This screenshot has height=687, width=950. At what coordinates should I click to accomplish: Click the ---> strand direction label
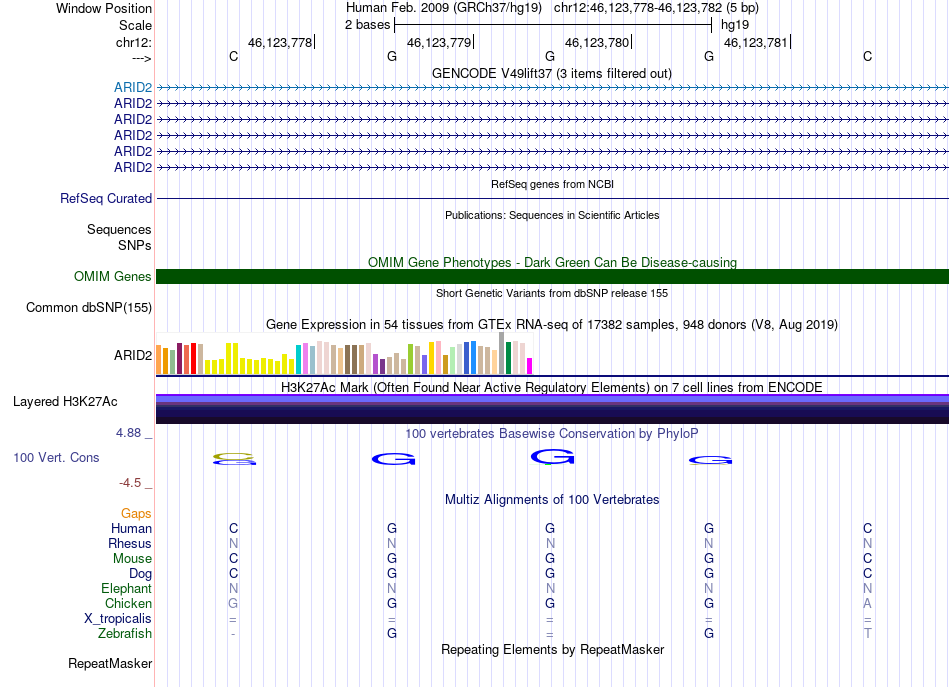coord(141,58)
